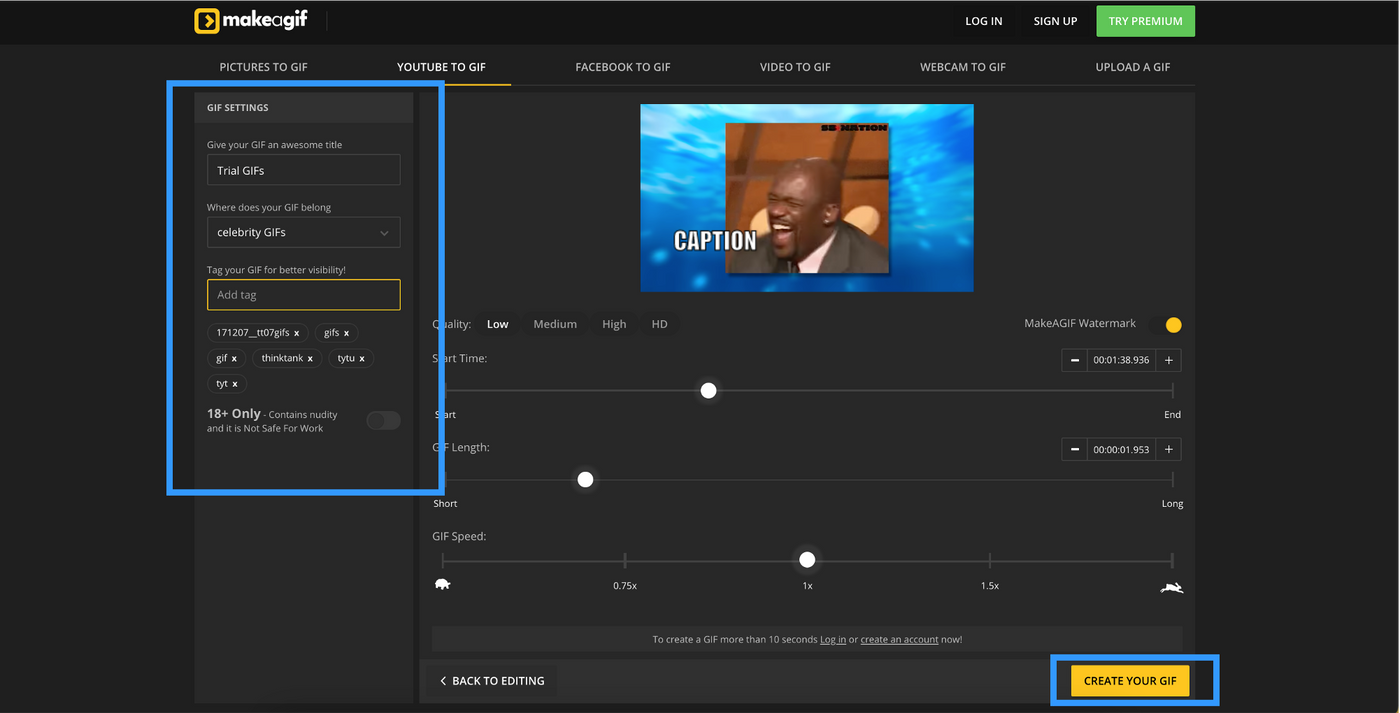Image resolution: width=1400 pixels, height=713 pixels.
Task: Click the Try Premium button
Action: pyautogui.click(x=1145, y=21)
